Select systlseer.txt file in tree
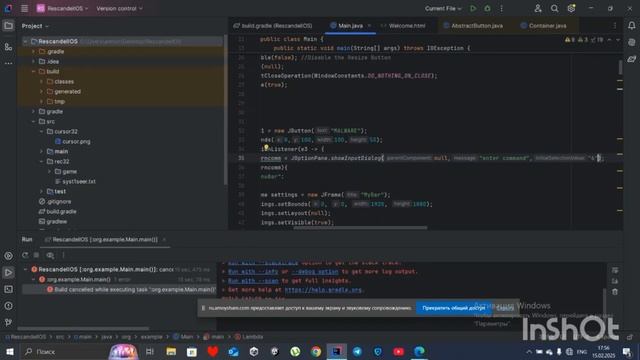The width and height of the screenshot is (640, 360). point(75,181)
